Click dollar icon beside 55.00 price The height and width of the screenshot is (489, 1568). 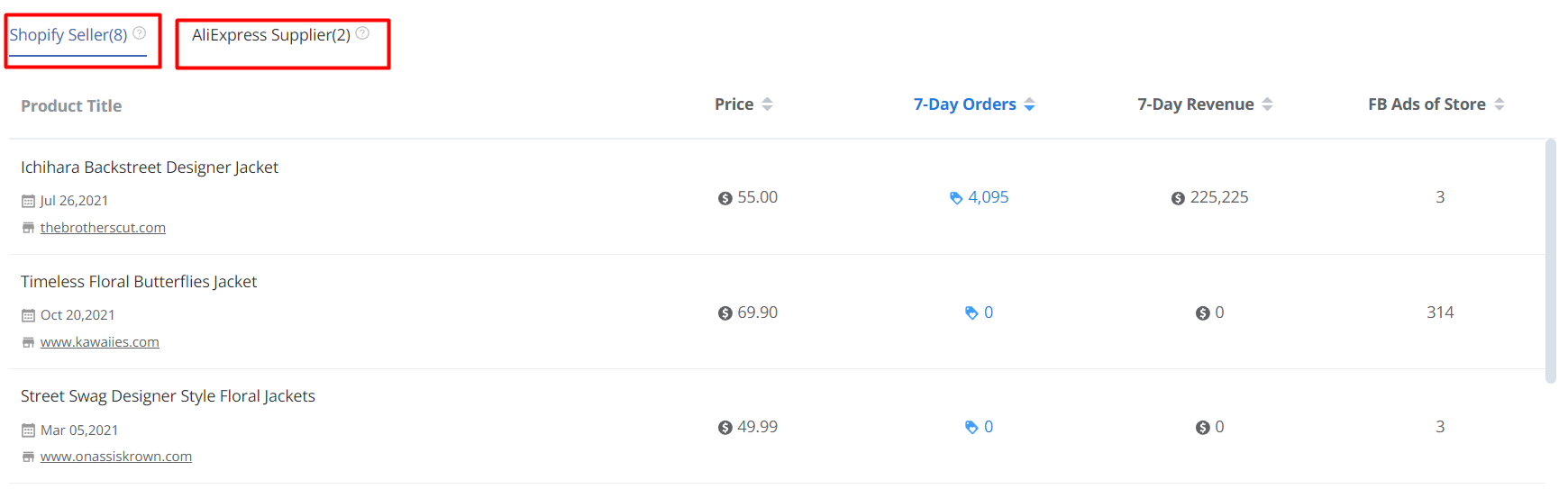[725, 198]
